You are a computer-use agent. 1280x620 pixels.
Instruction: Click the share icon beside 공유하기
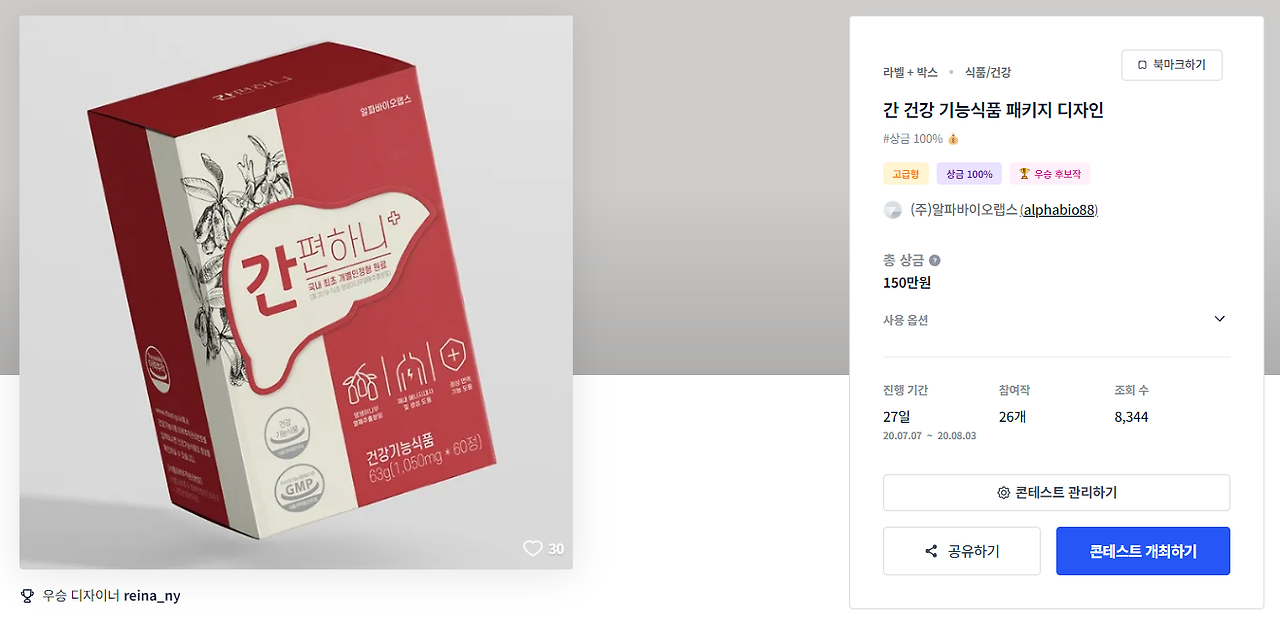pyautogui.click(x=931, y=551)
